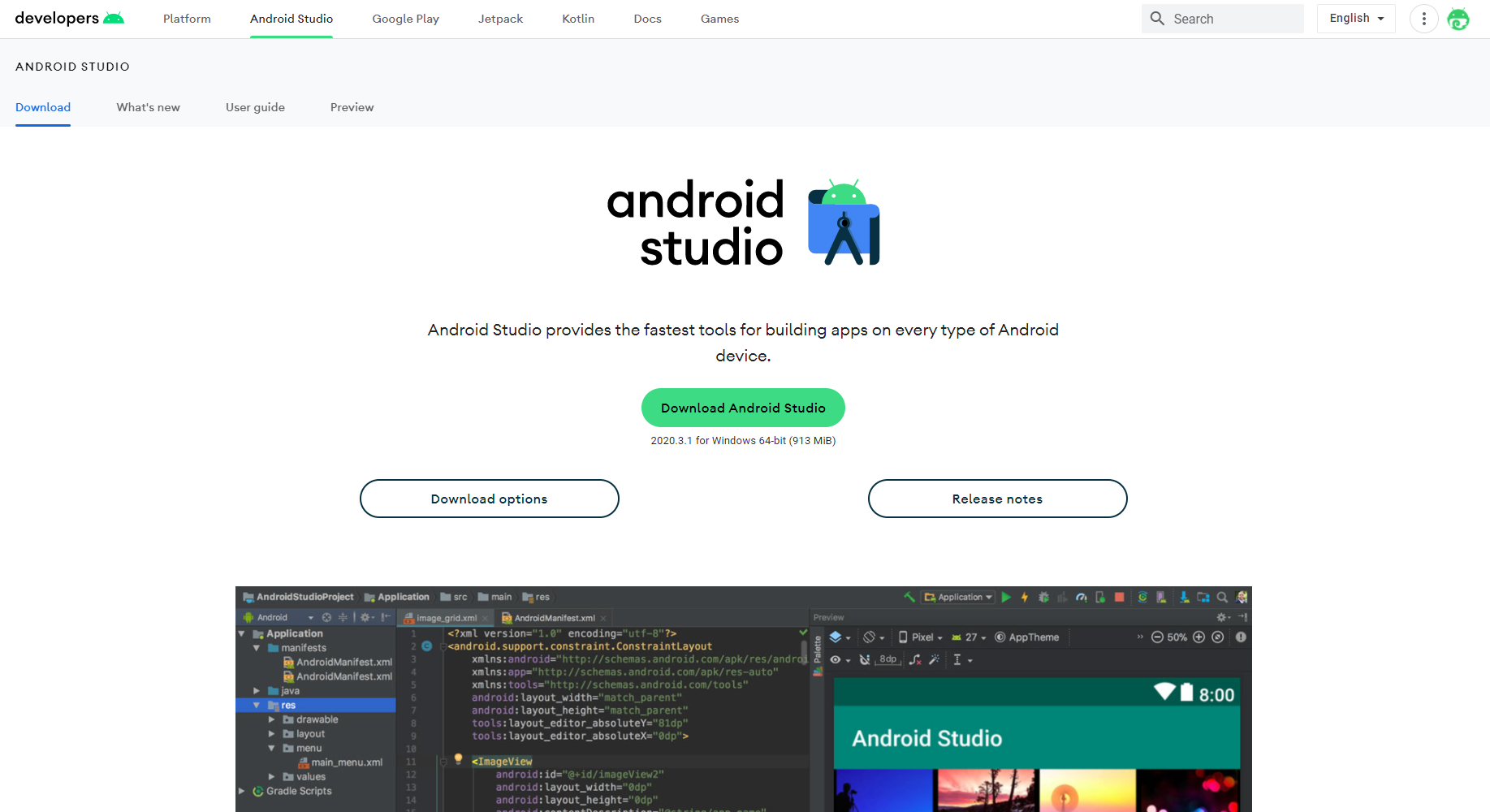Expand the java folder in project tree
The image size is (1490, 812).
[257, 691]
